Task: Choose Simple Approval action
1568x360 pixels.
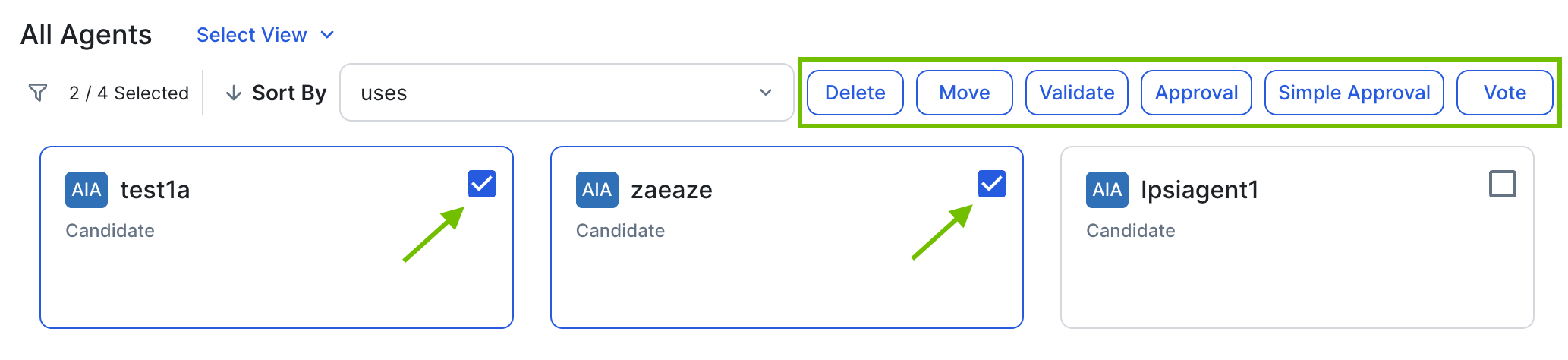Action: point(1354,93)
